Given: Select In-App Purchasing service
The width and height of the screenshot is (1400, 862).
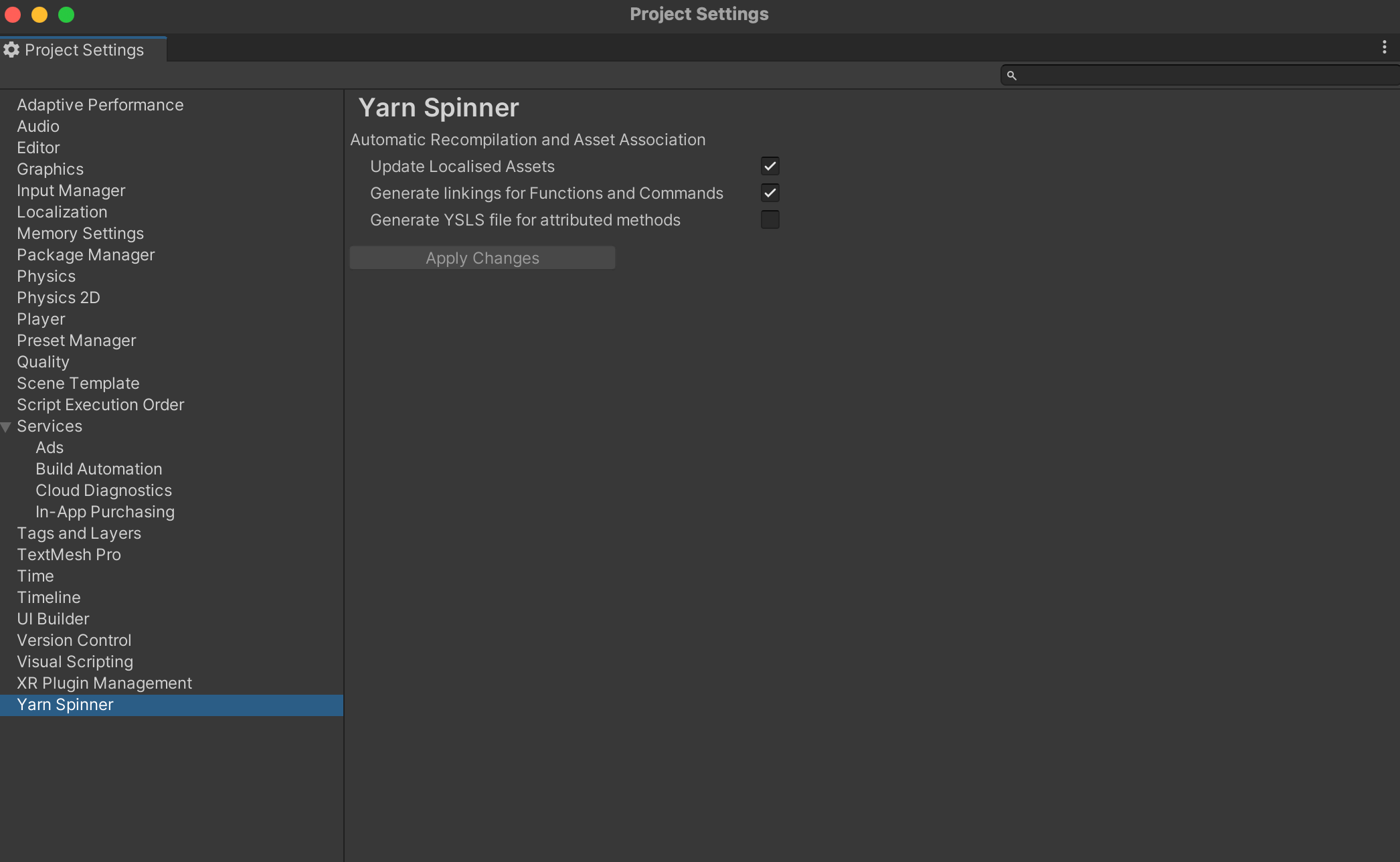Looking at the screenshot, I should point(105,511).
